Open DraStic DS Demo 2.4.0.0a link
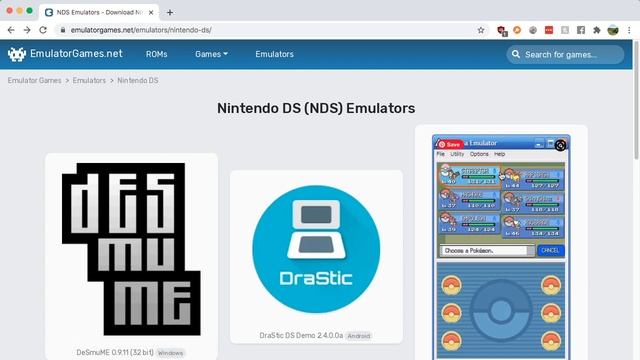The width and height of the screenshot is (640, 360). point(301,336)
